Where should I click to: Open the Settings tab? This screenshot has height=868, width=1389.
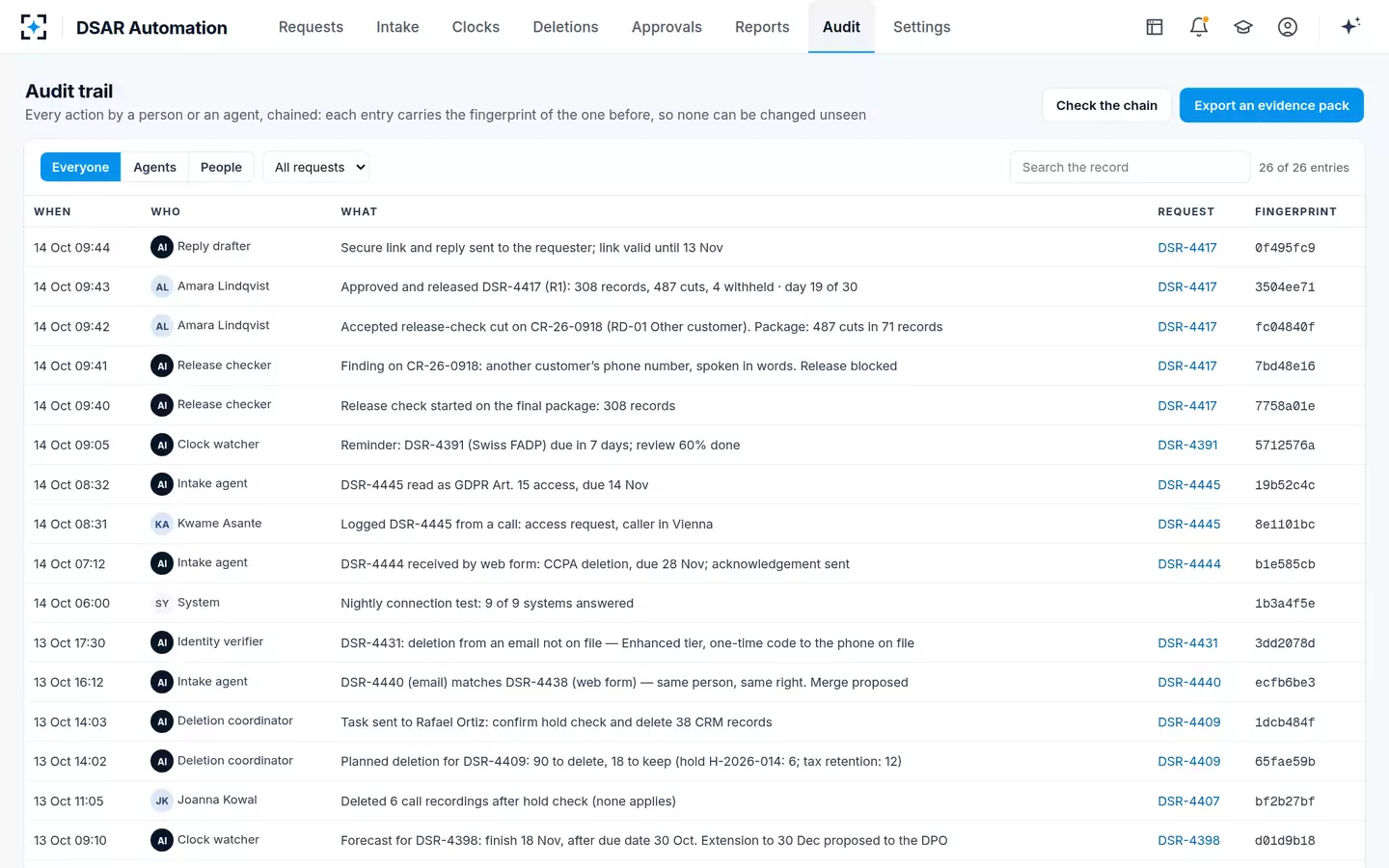(921, 27)
